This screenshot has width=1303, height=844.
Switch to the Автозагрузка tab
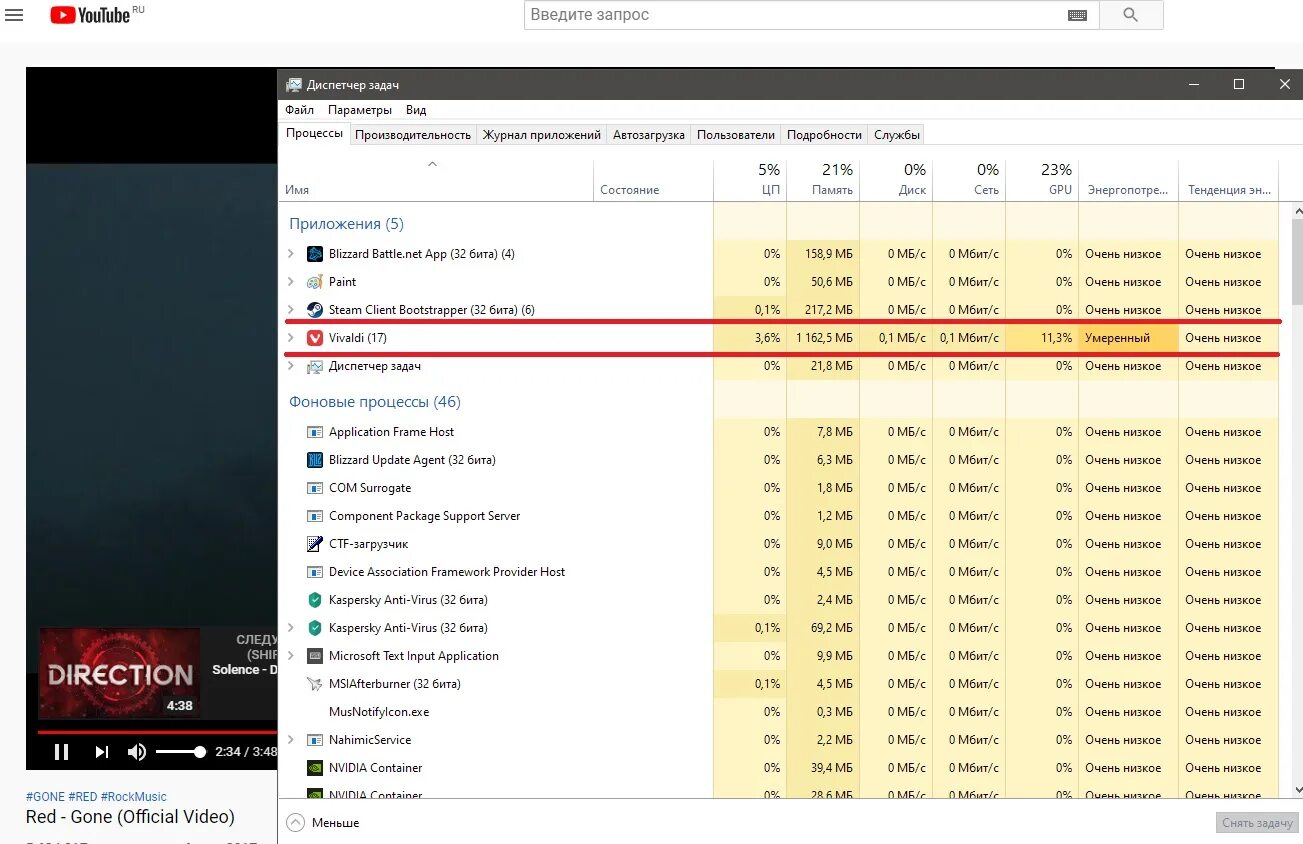coord(649,134)
